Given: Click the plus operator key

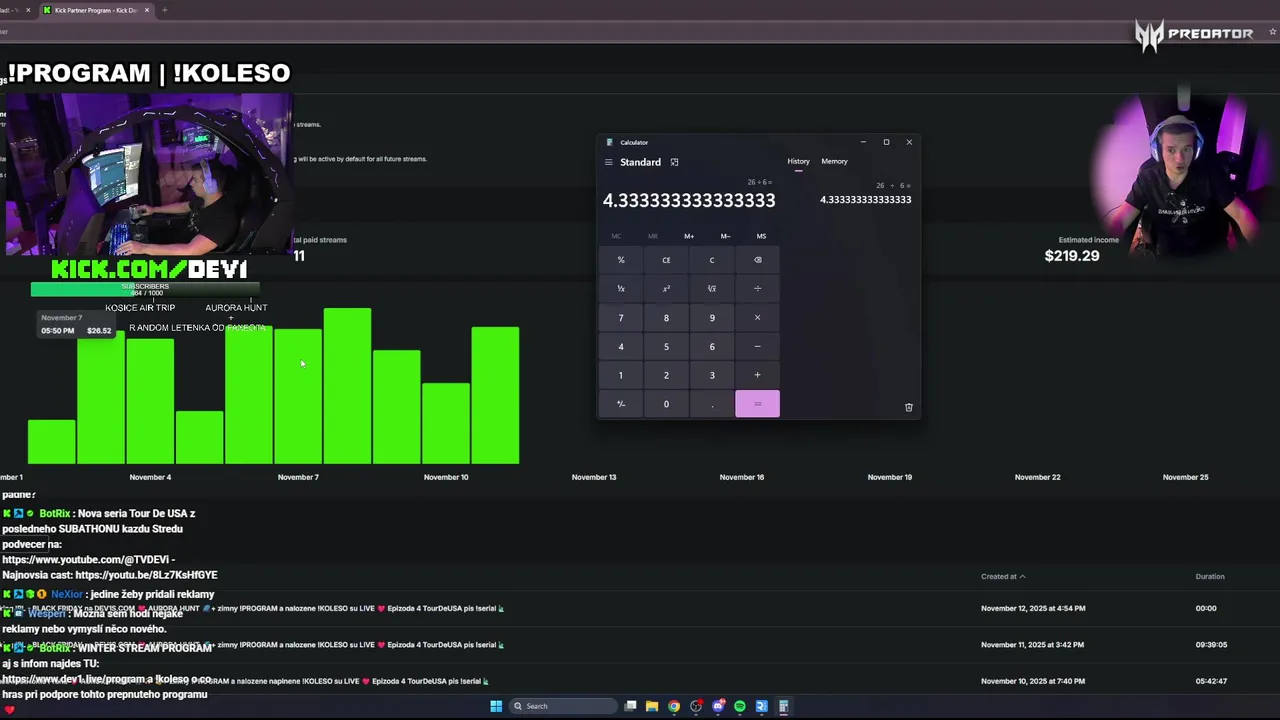Looking at the screenshot, I should [x=757, y=375].
